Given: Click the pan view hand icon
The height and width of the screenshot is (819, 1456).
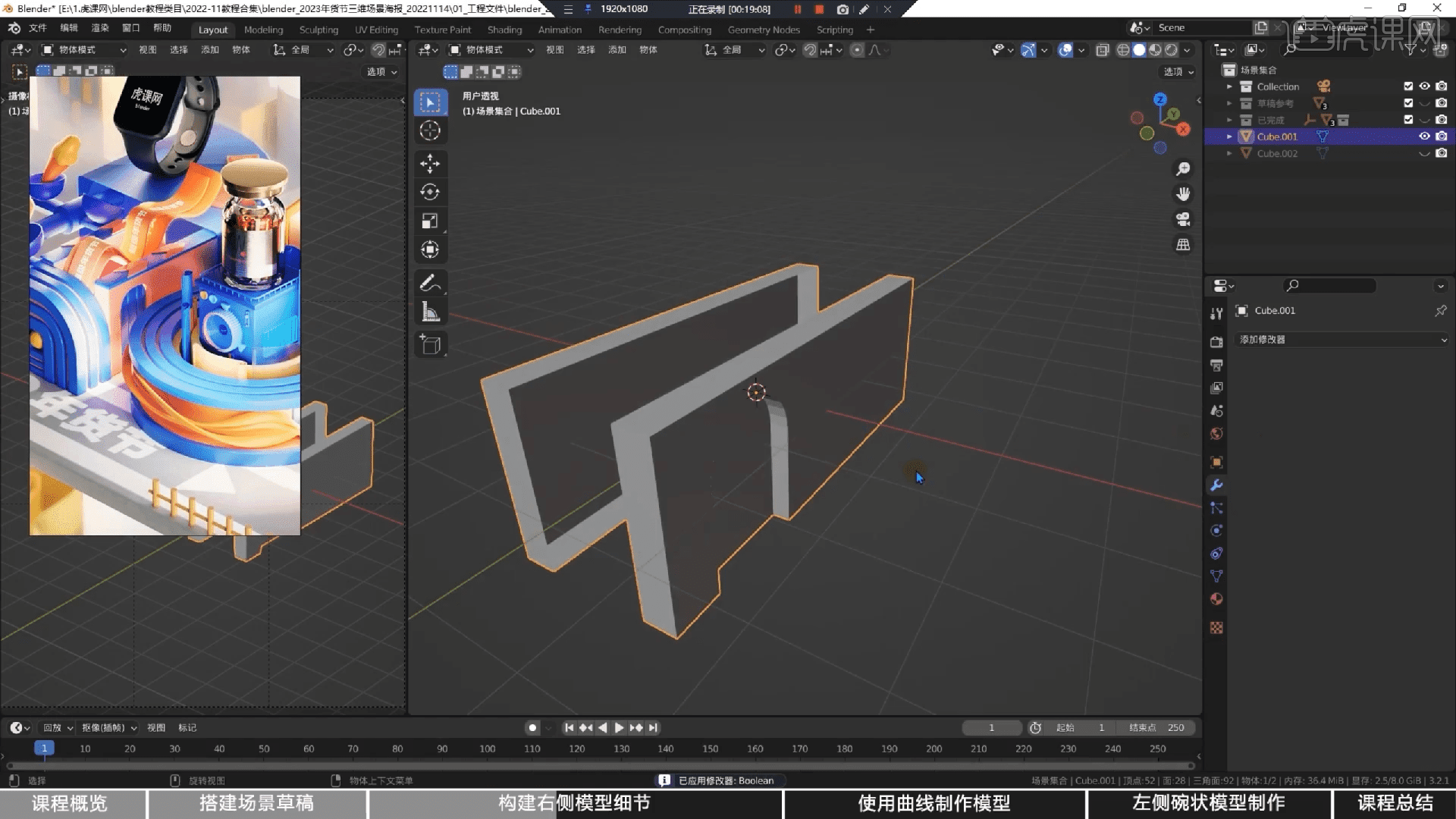Looking at the screenshot, I should click(x=1183, y=194).
